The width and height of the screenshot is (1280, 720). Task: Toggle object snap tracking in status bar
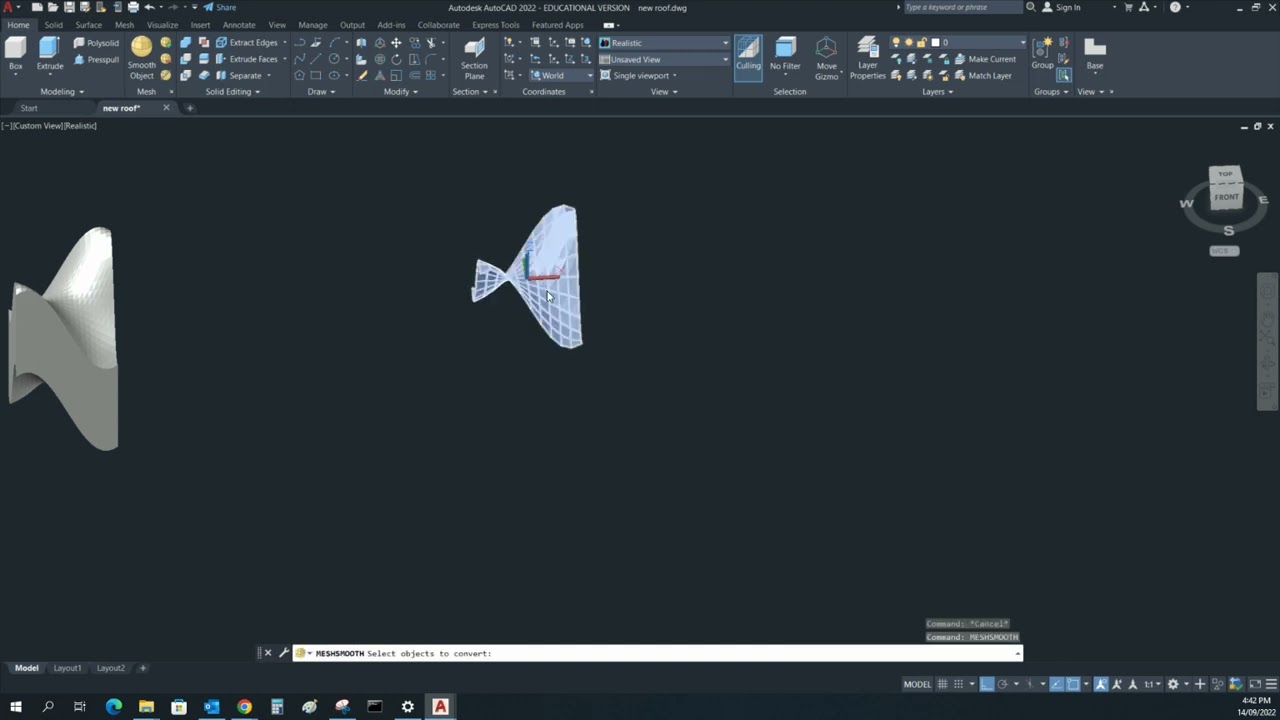[1056, 684]
